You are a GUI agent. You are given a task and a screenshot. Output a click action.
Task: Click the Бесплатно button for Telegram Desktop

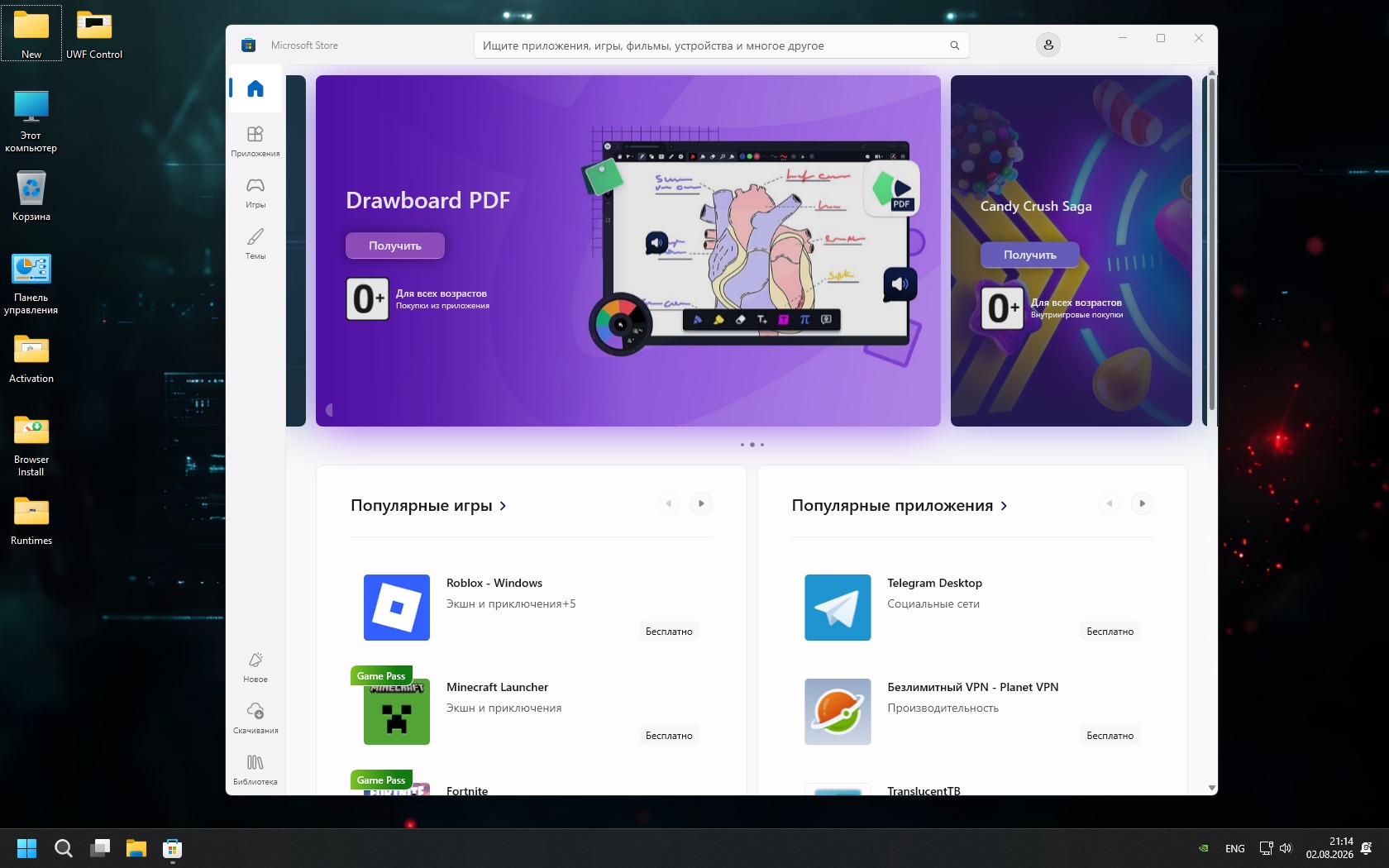(x=1110, y=632)
